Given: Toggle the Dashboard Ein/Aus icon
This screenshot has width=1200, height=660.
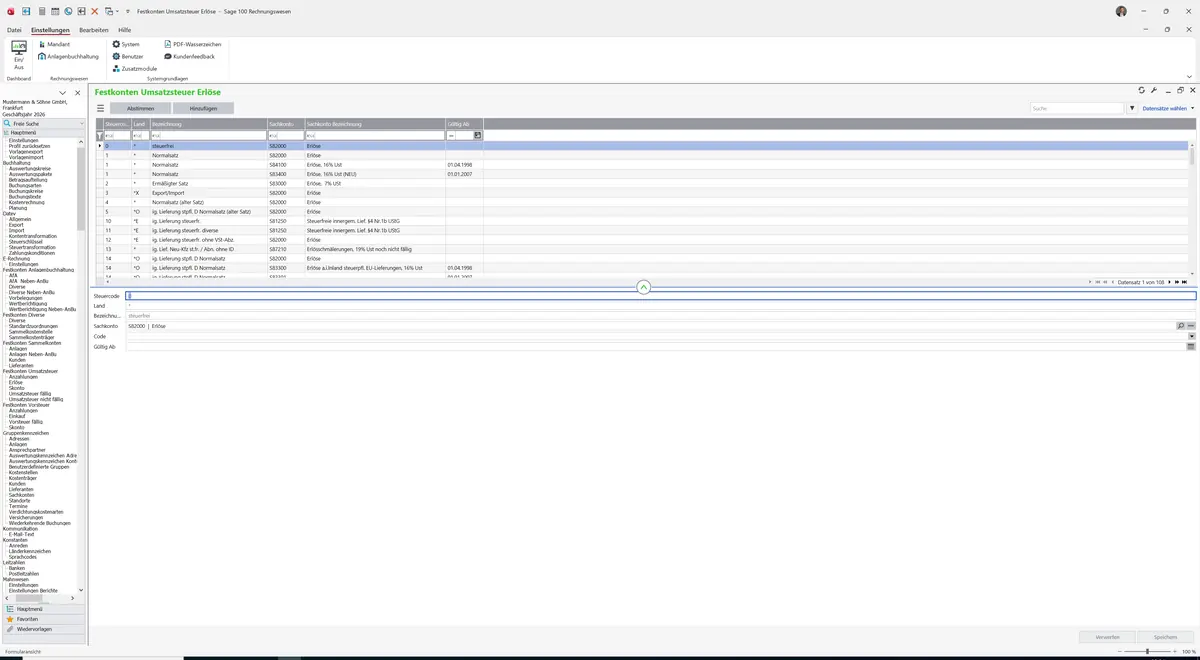Looking at the screenshot, I should 19,54.
